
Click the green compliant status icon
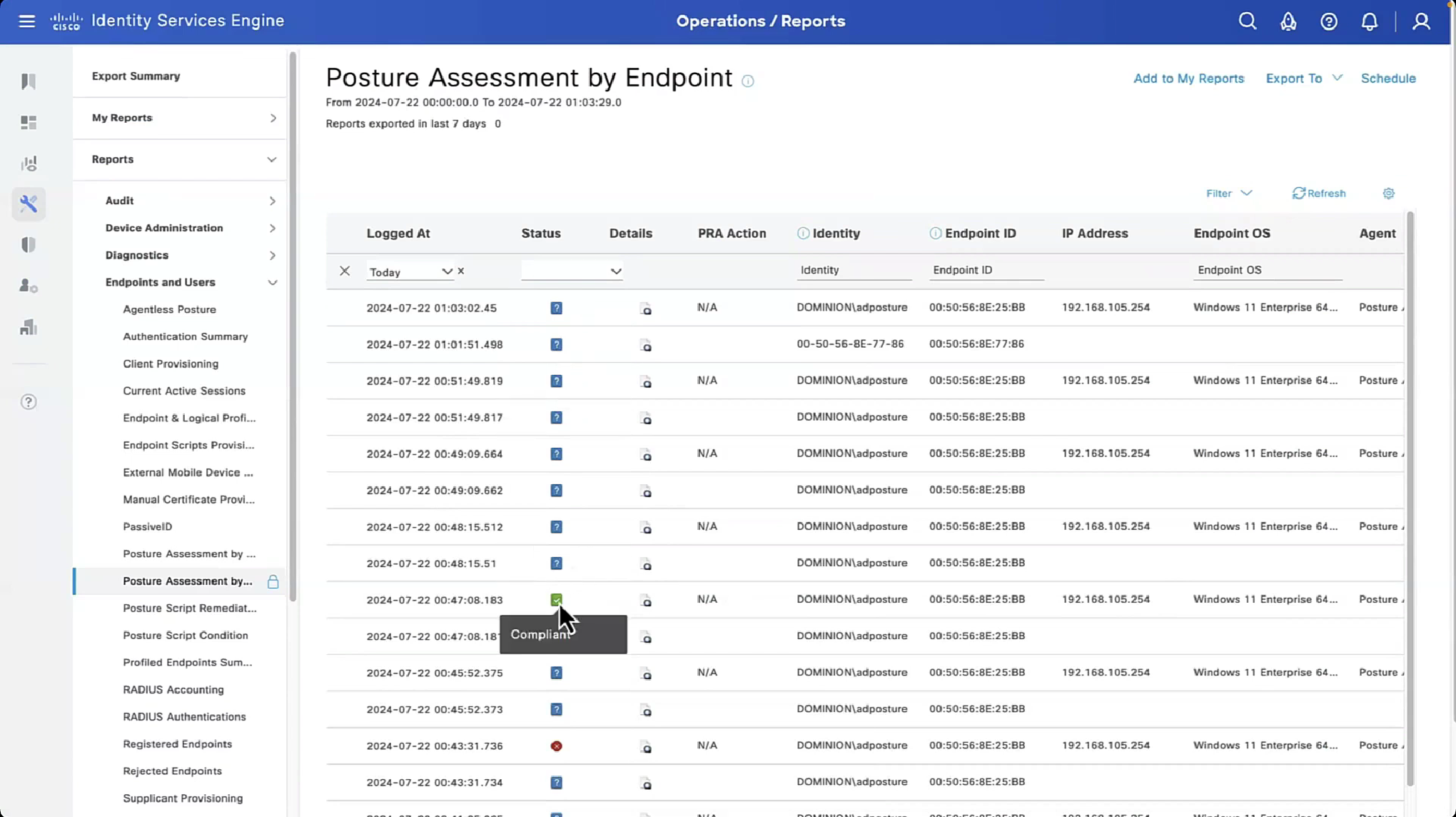coord(556,599)
